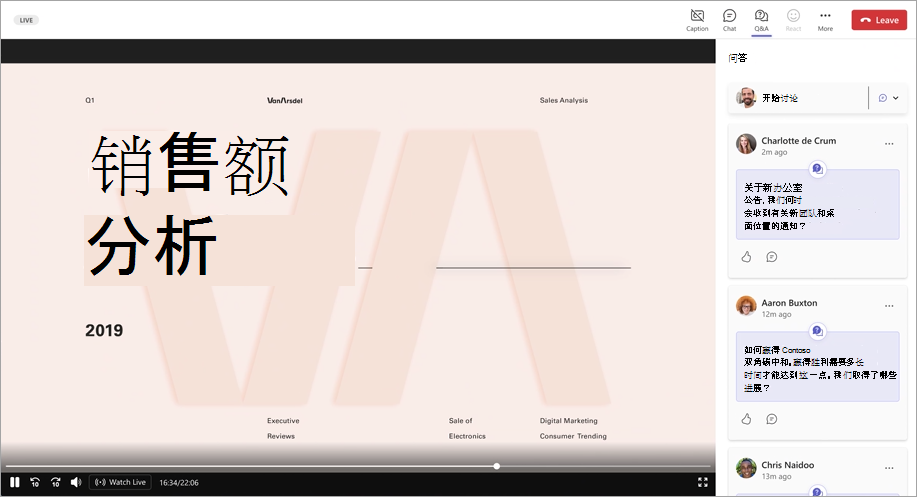Click the 'Sales Analysis' slide label
The width and height of the screenshot is (917, 497).
coord(564,101)
